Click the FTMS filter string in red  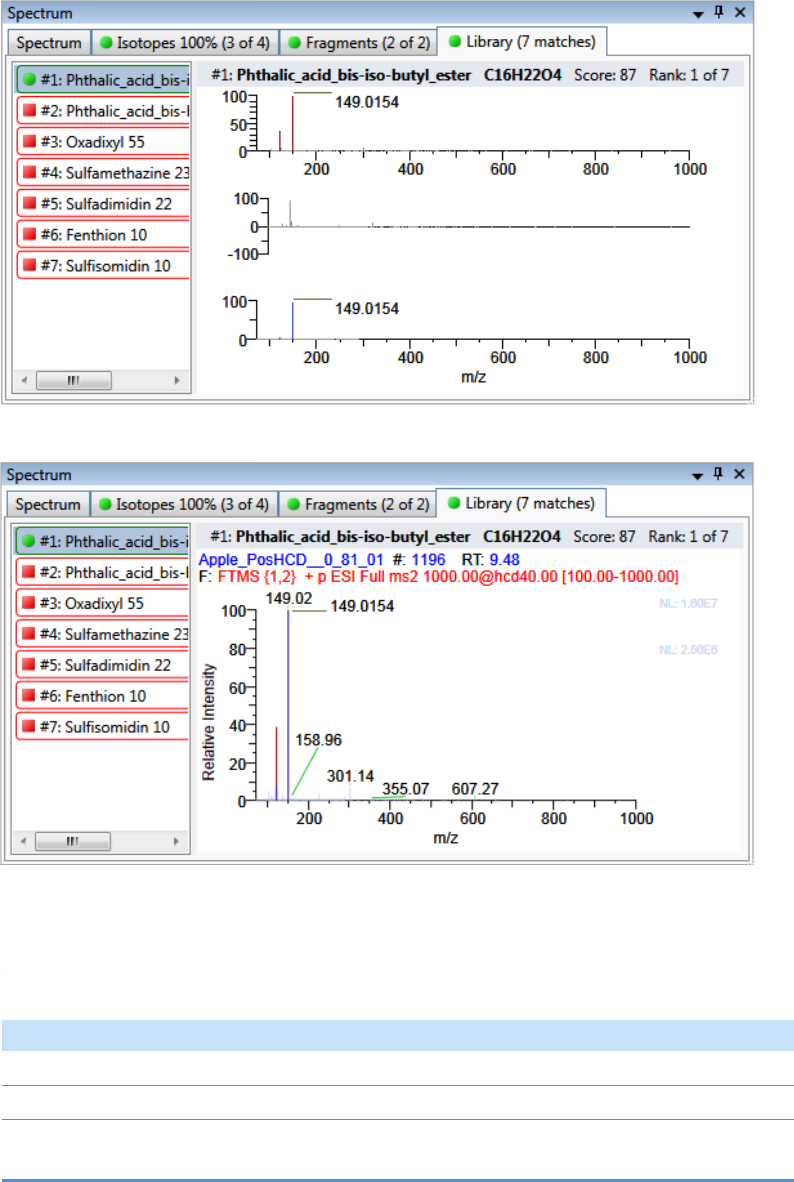pyautogui.click(x=448, y=577)
